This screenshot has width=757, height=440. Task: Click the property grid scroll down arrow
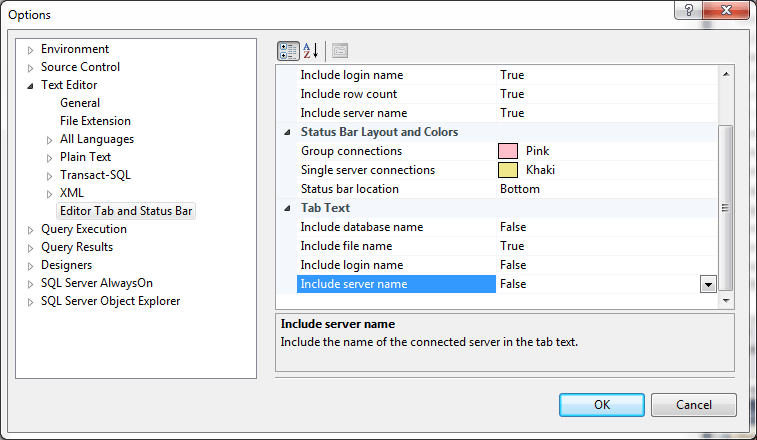tap(726, 297)
